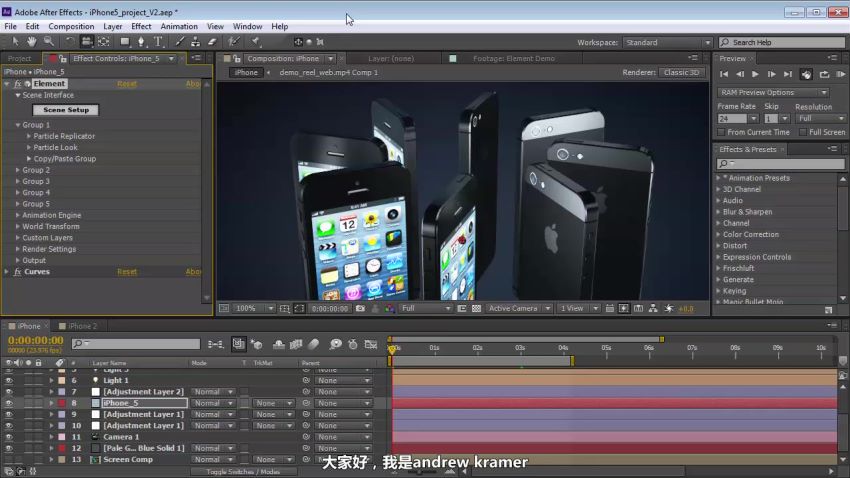Toggle the Curves effect fx switch
The width and height of the screenshot is (850, 478).
click(17, 272)
